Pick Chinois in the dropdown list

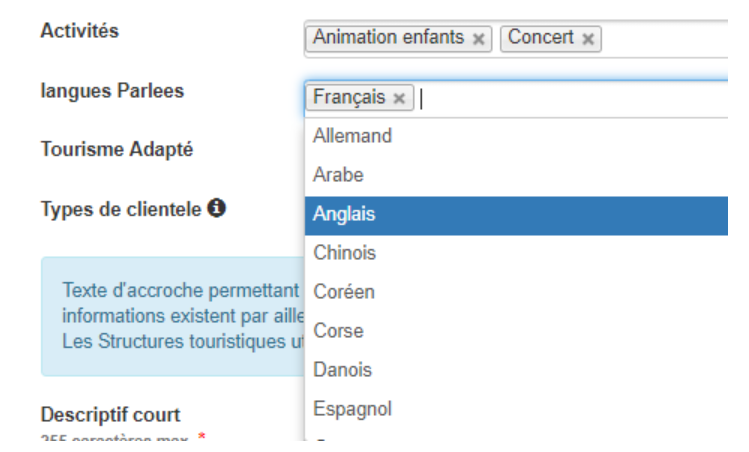click(x=516, y=253)
